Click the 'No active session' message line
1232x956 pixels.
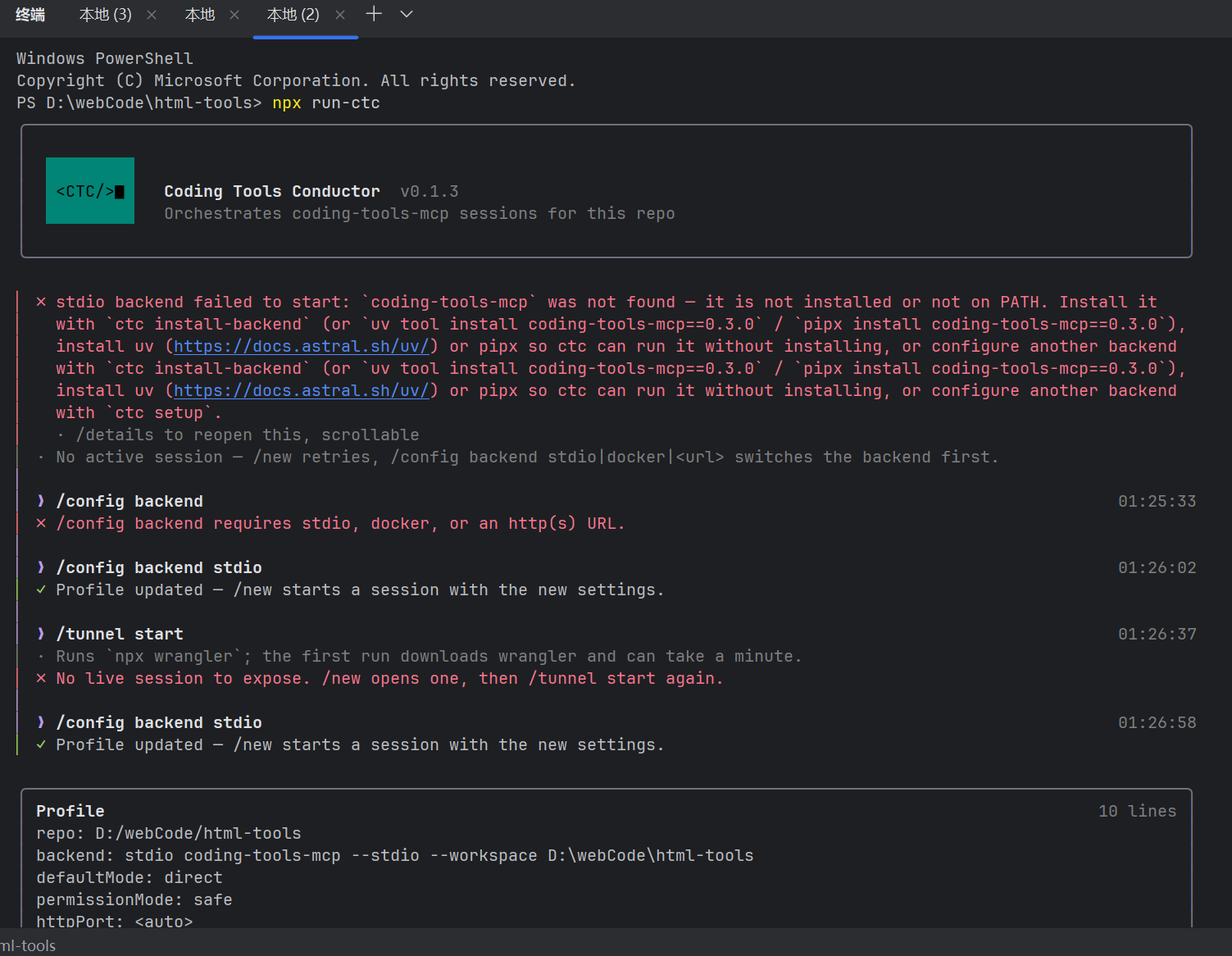(x=528, y=457)
